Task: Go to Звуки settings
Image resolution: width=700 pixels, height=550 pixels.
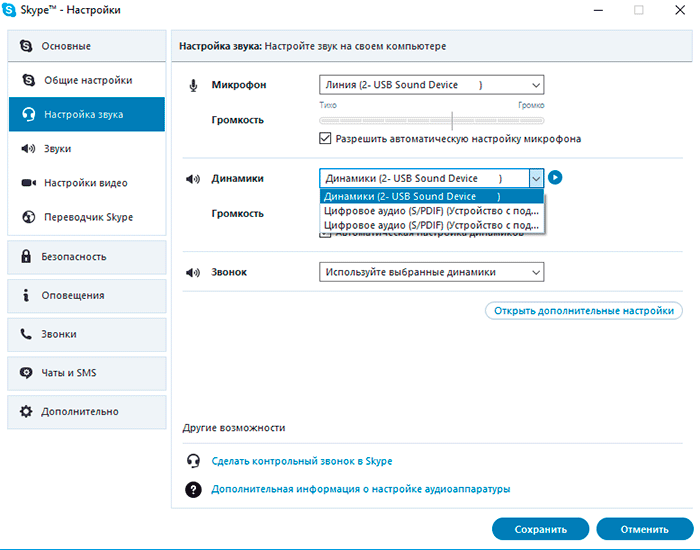Action: [x=87, y=148]
